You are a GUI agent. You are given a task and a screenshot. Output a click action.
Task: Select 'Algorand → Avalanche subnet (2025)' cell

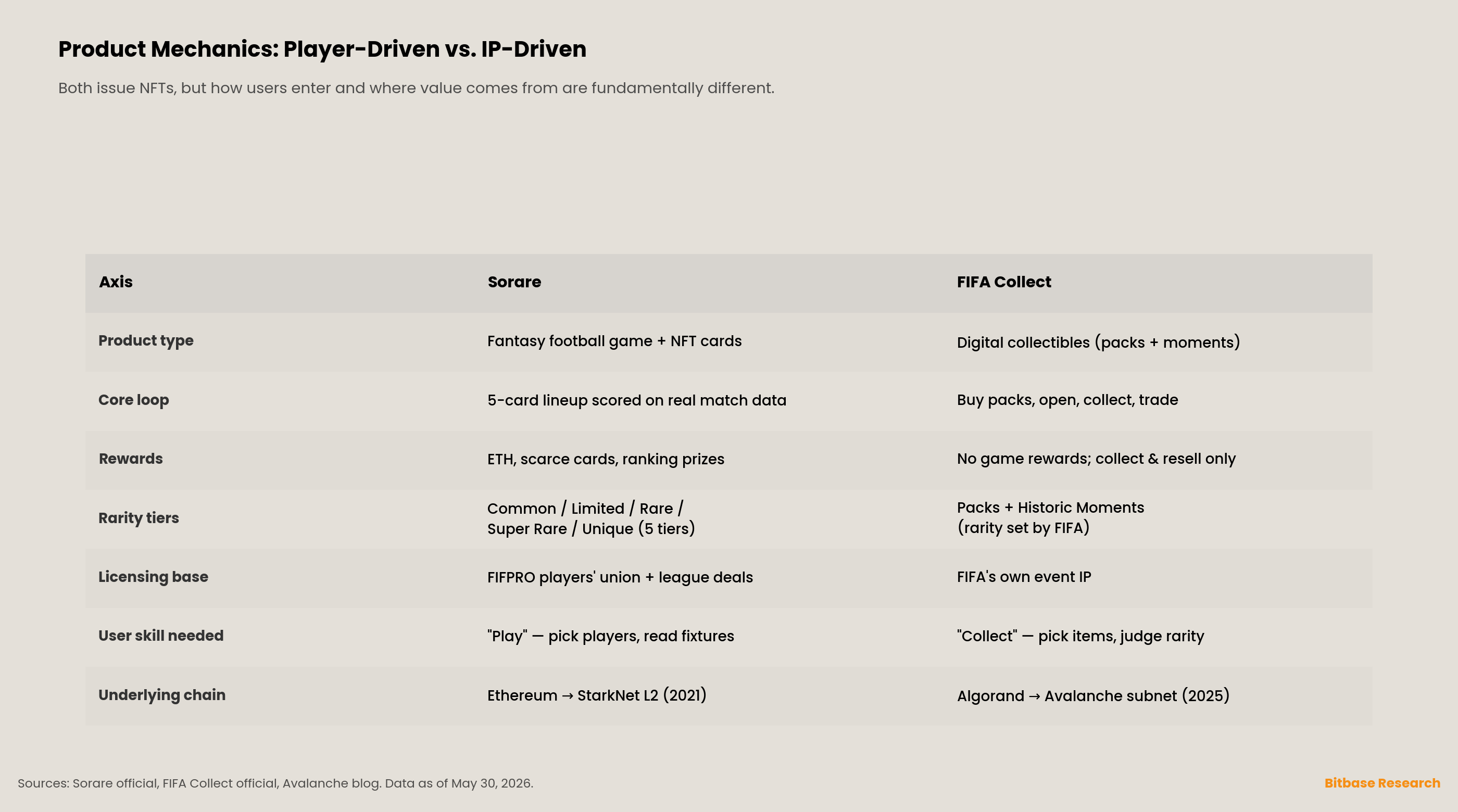pos(1093,695)
